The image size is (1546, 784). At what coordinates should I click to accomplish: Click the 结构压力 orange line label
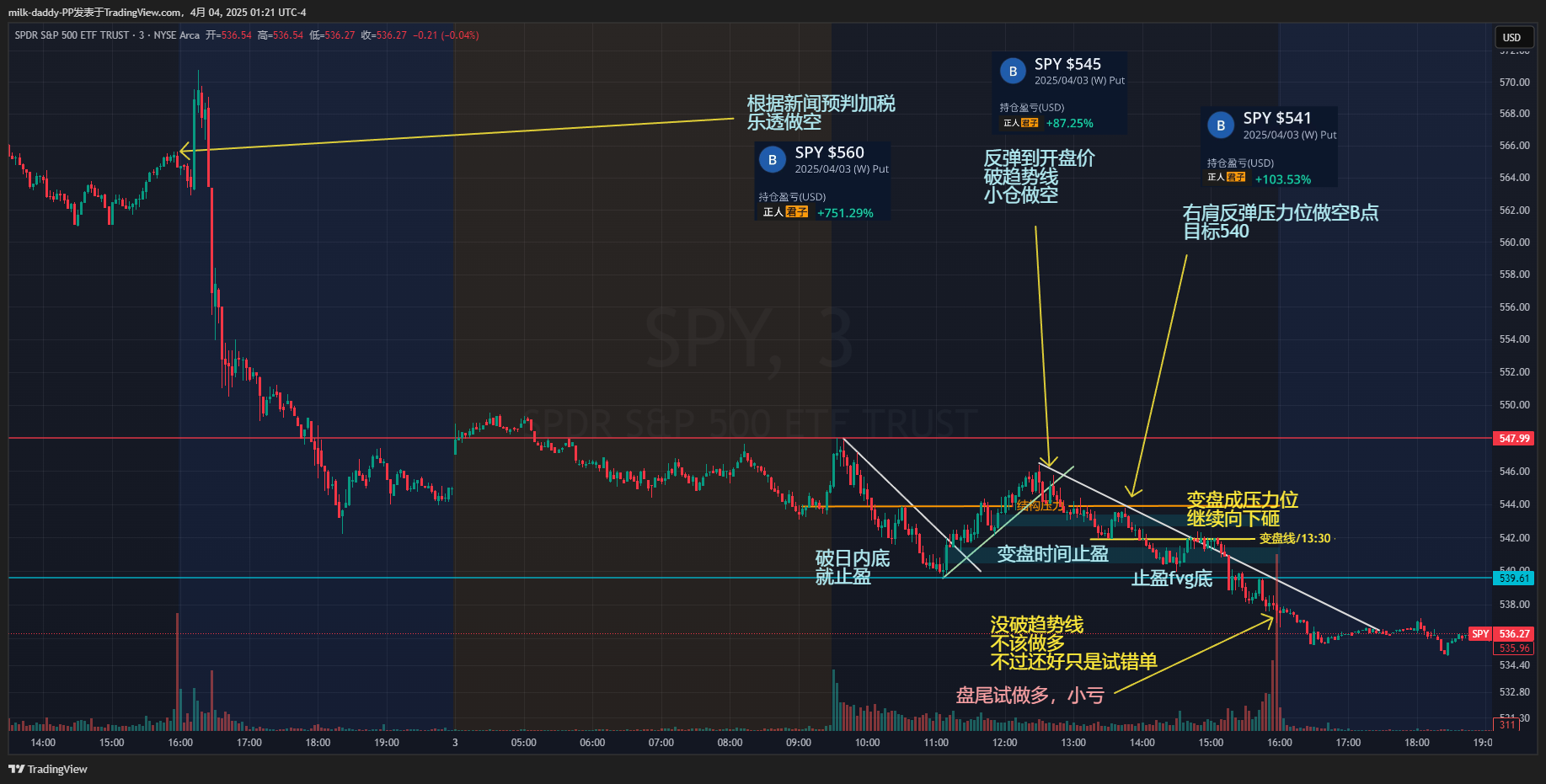tap(1040, 506)
